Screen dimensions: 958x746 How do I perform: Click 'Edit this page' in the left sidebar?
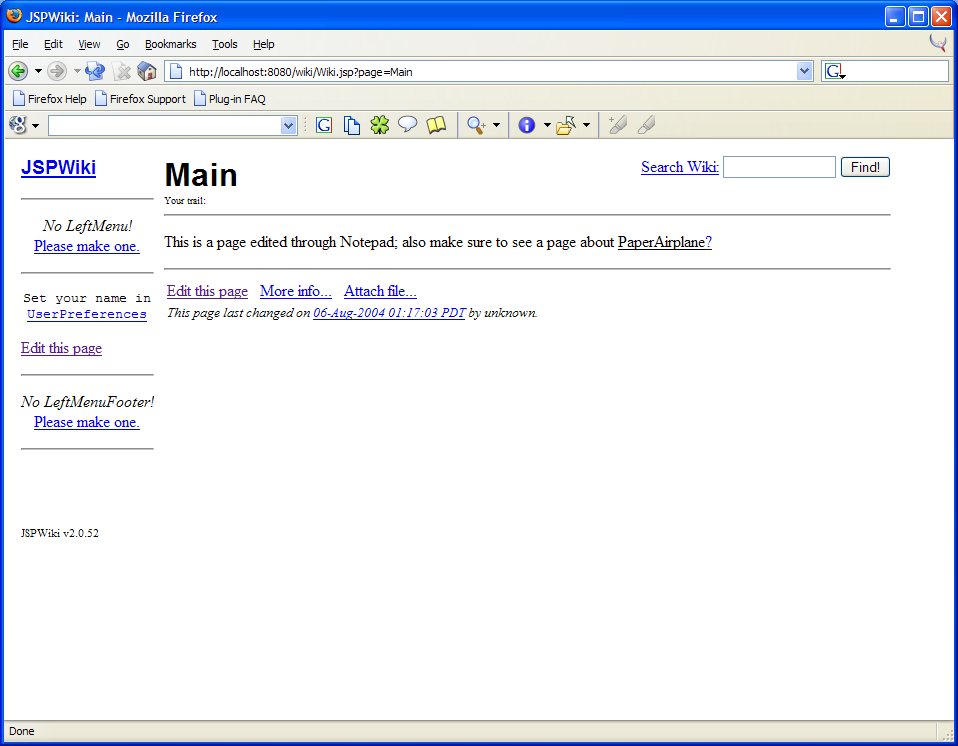coord(61,348)
